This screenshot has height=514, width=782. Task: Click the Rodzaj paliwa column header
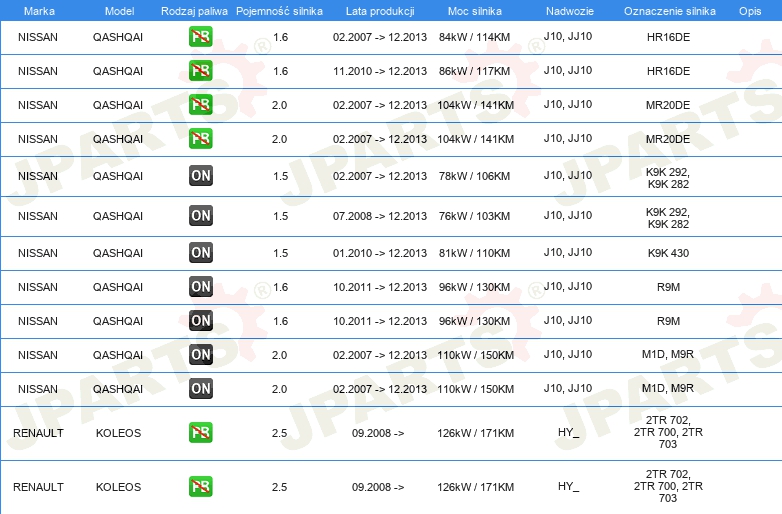(x=194, y=11)
